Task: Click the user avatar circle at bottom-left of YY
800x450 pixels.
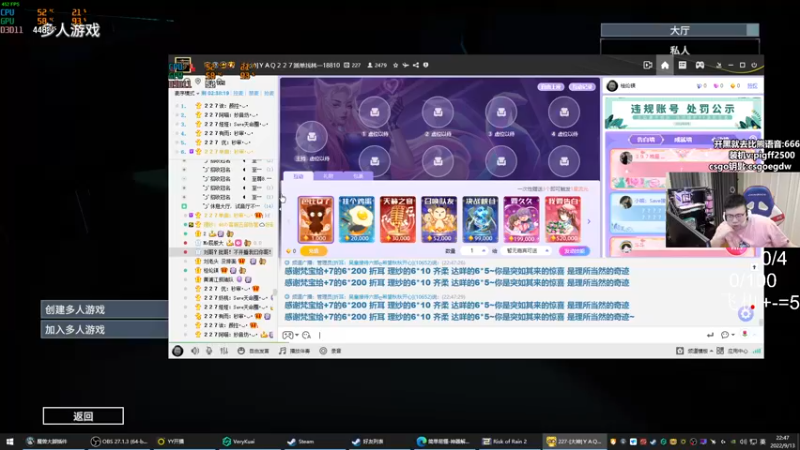Action: 178,351
